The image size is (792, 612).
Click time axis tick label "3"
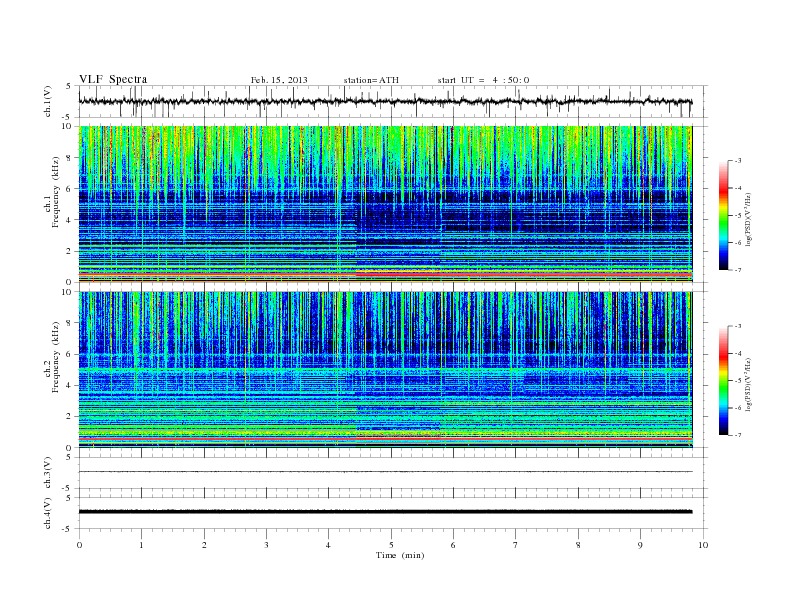click(x=266, y=545)
